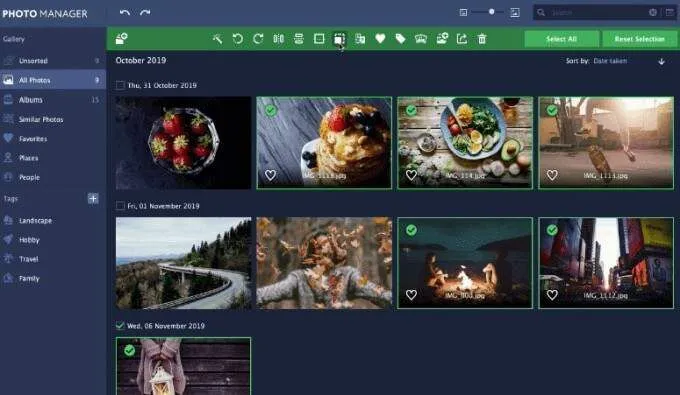Image resolution: width=680 pixels, height=395 pixels.
Task: Open Unsorted gallery section
Action: [x=53, y=61]
